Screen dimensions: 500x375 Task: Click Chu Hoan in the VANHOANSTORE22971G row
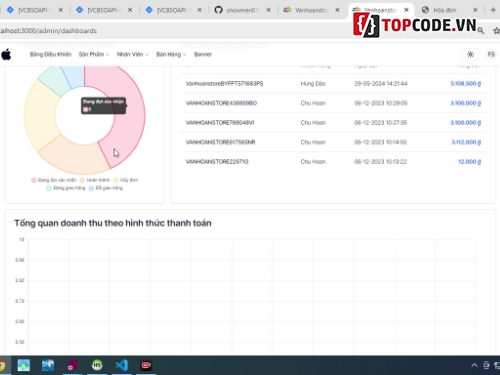click(313, 162)
